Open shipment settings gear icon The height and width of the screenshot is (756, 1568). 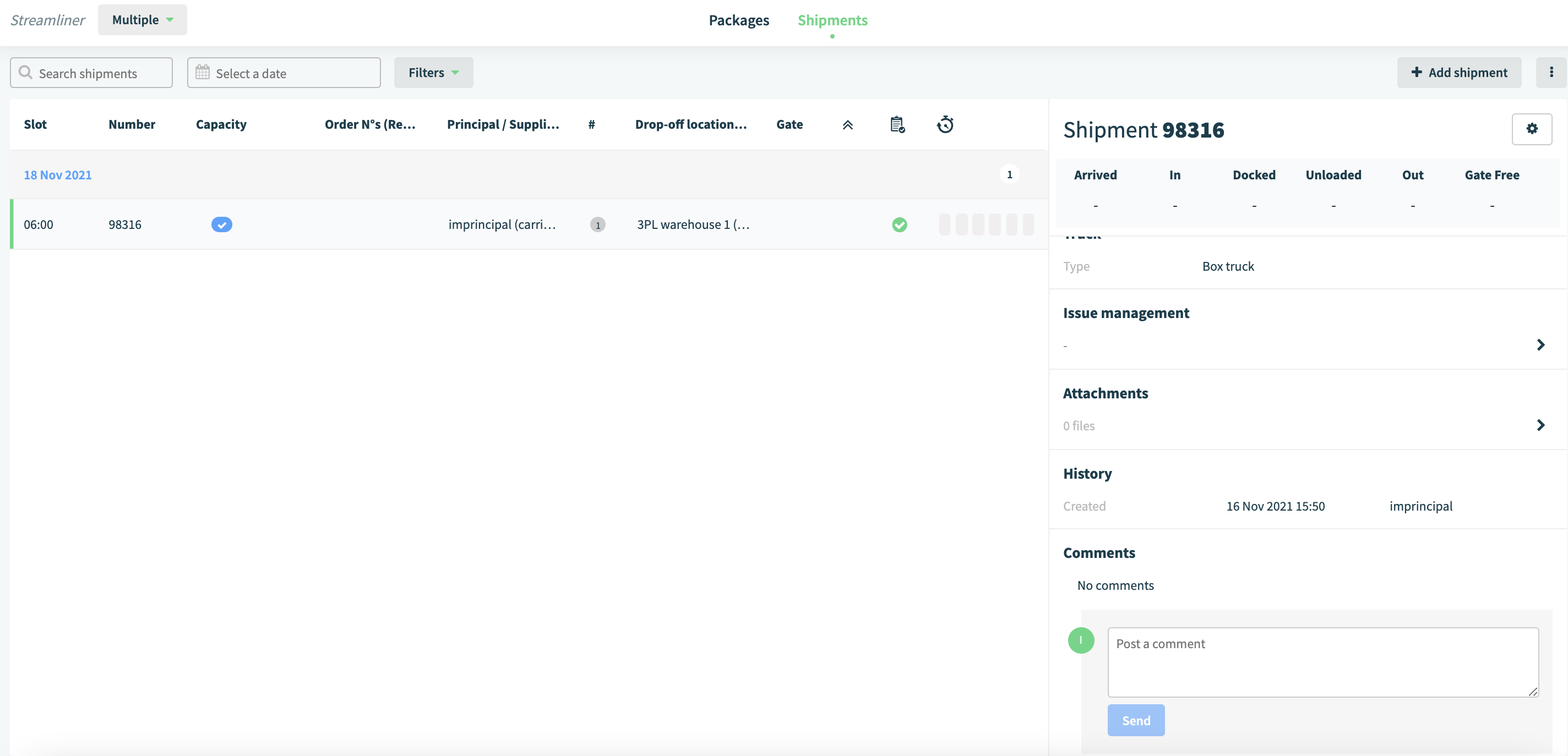(1532, 129)
